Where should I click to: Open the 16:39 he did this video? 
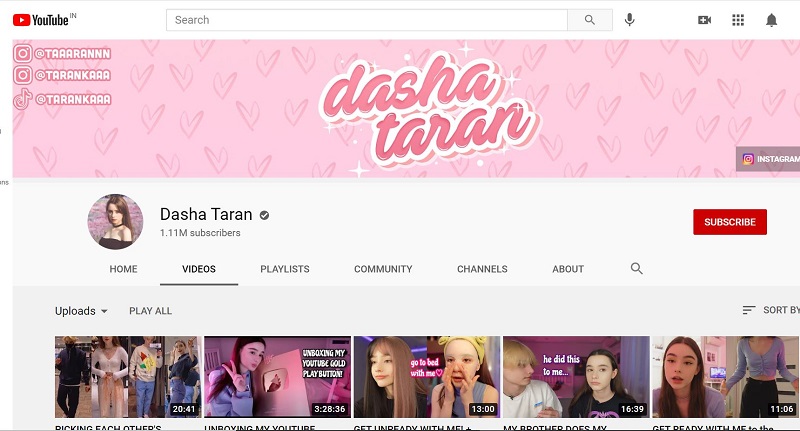pos(576,377)
